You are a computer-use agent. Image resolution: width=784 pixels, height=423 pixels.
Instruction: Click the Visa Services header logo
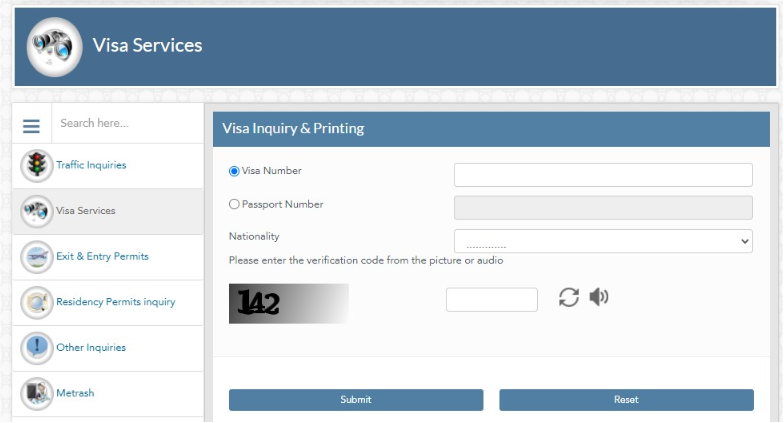pos(54,46)
